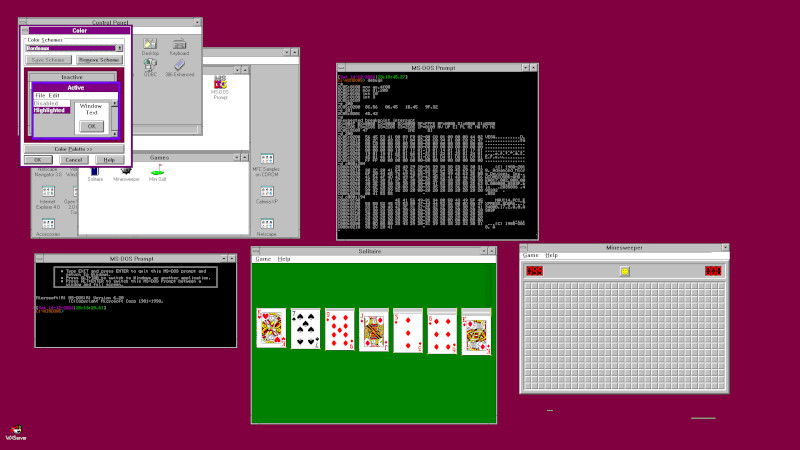This screenshot has width=800, height=450.
Task: Select the Mini Golf game icon
Action: (158, 171)
